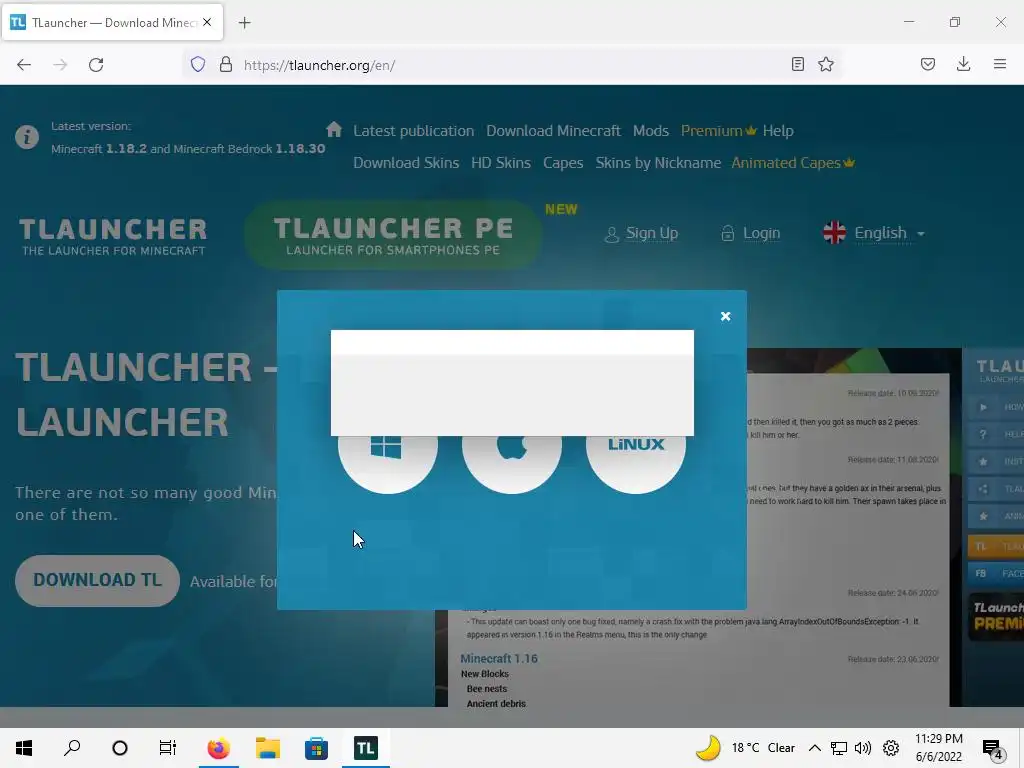
Task: Open the notification center icon
Action: pyautogui.click(x=993, y=749)
